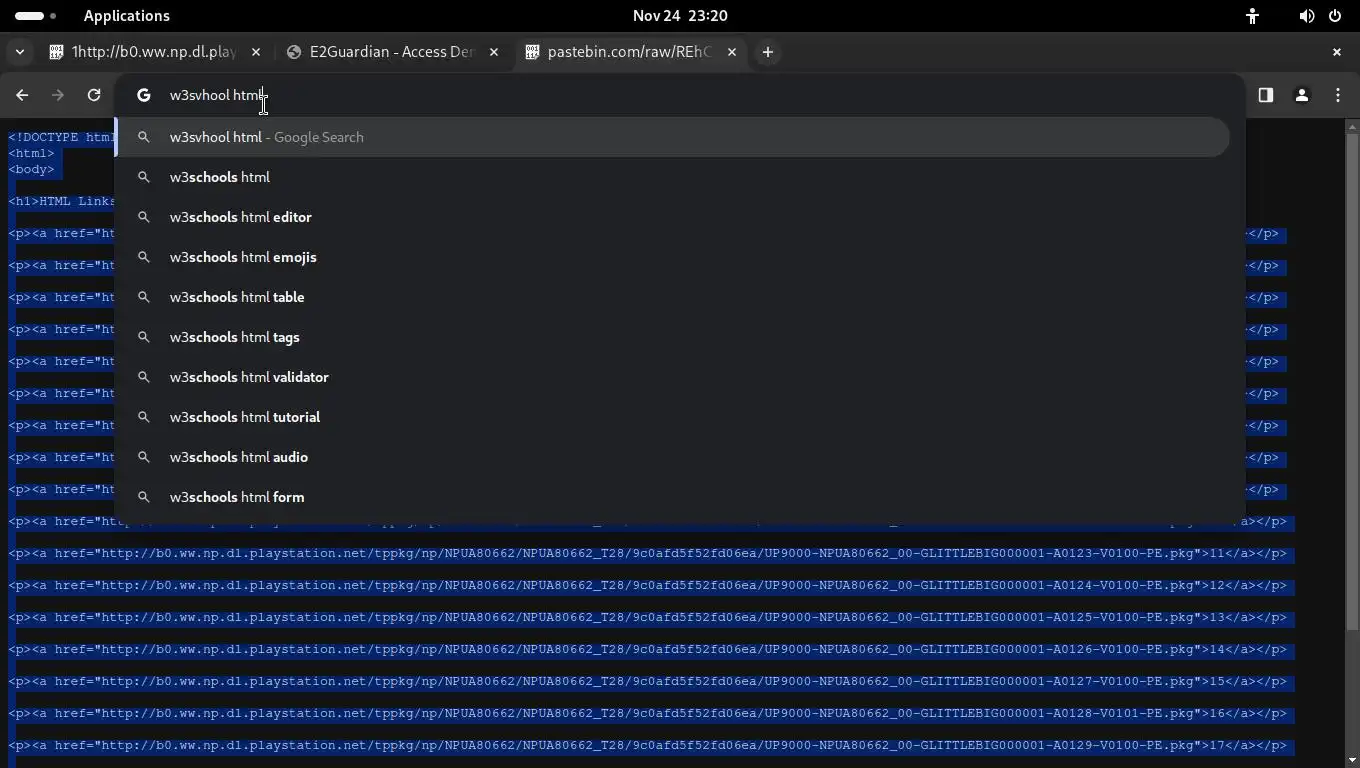Click the source line ending A0129-V0100-PE.pkg 17
1360x768 pixels.
[648, 745]
